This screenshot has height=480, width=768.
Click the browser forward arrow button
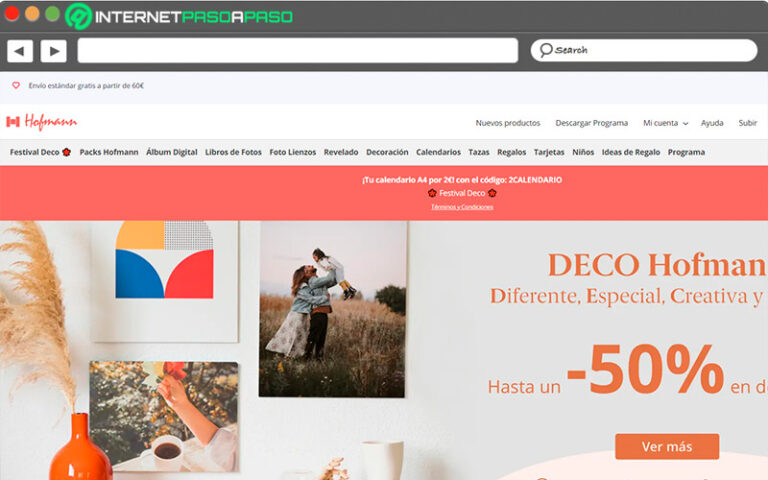[x=54, y=51]
